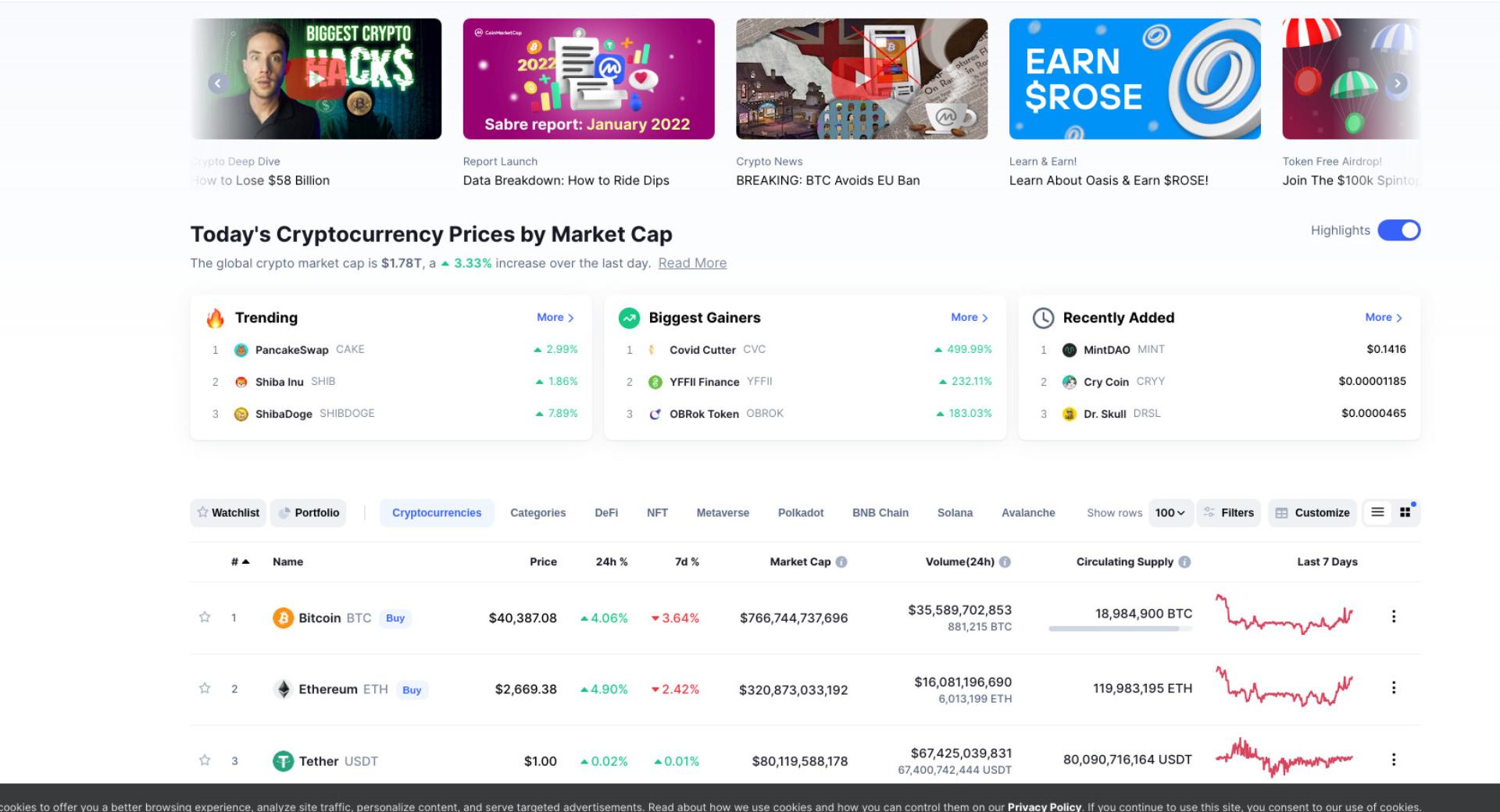Open the Earn $ROSE banner card
This screenshot has width=1500, height=812.
pyautogui.click(x=1134, y=79)
